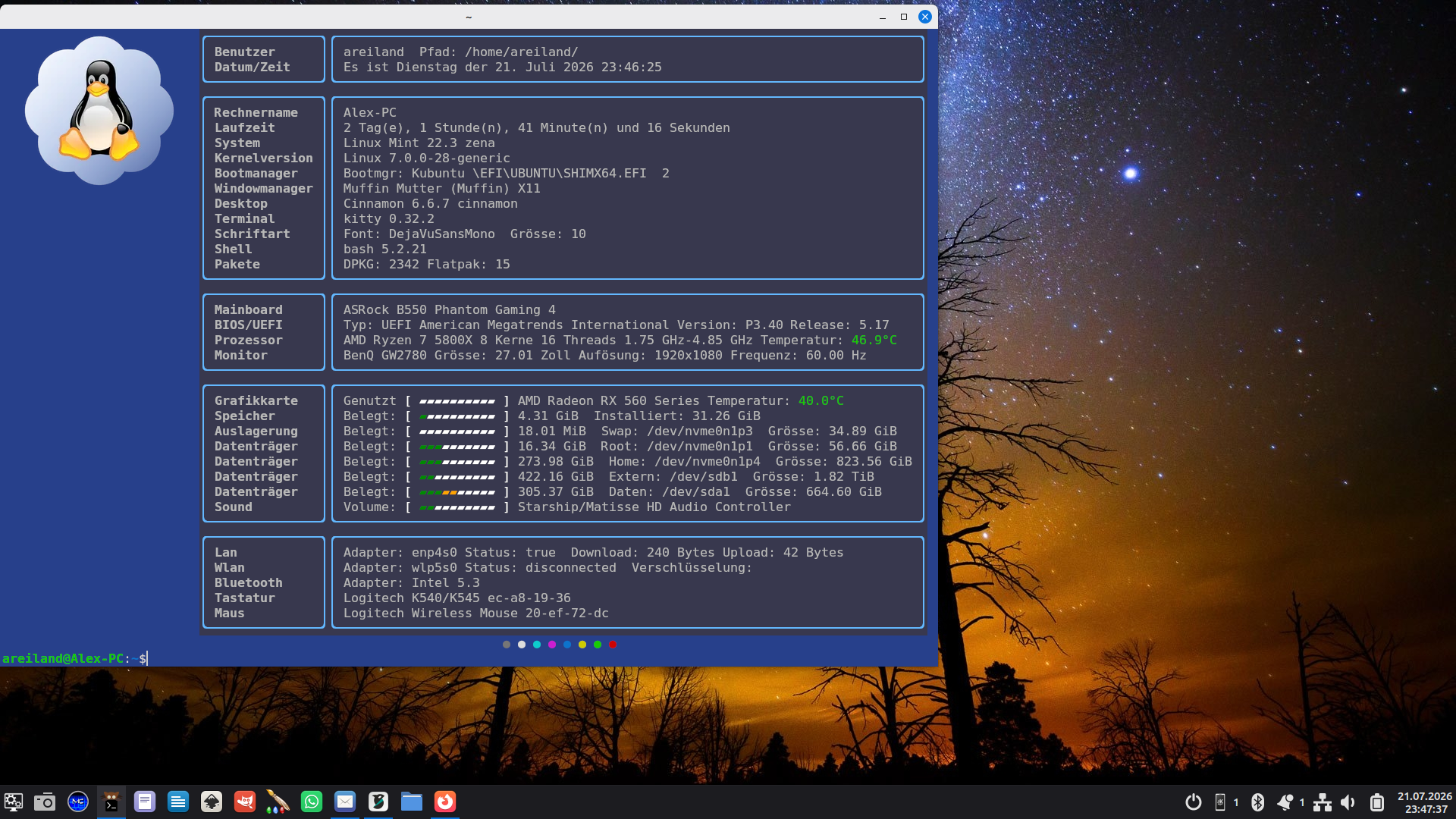Click GPU temperature '40.0°C'
The image size is (1456, 819).
821,401
